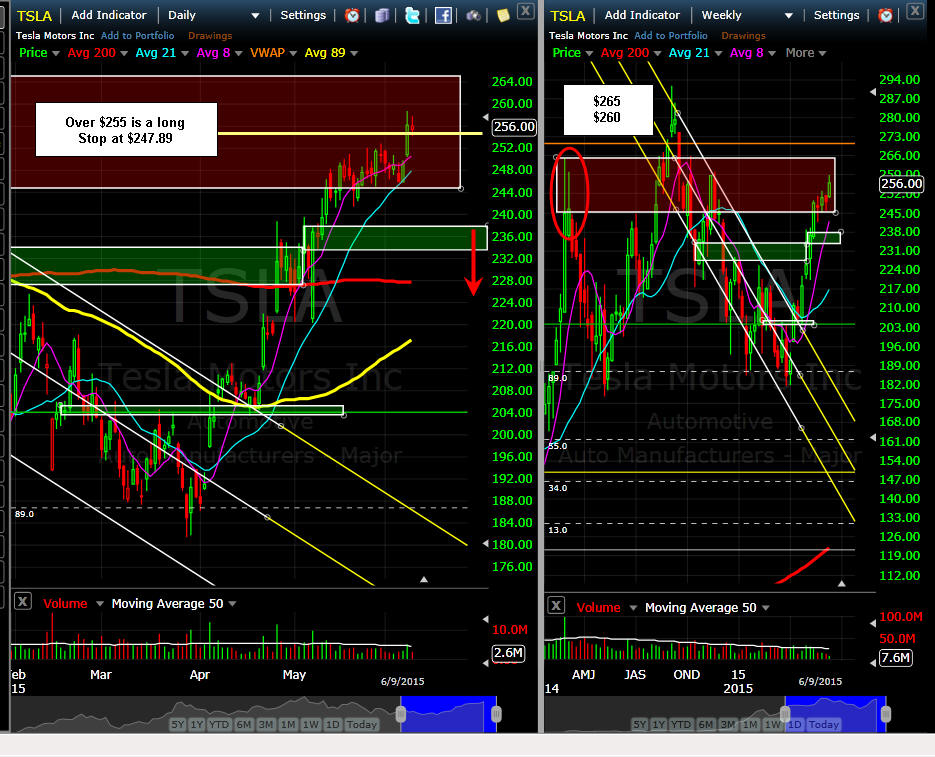935x757 pixels.
Task: Open Add Indicator on the Daily chart
Action: [109, 15]
